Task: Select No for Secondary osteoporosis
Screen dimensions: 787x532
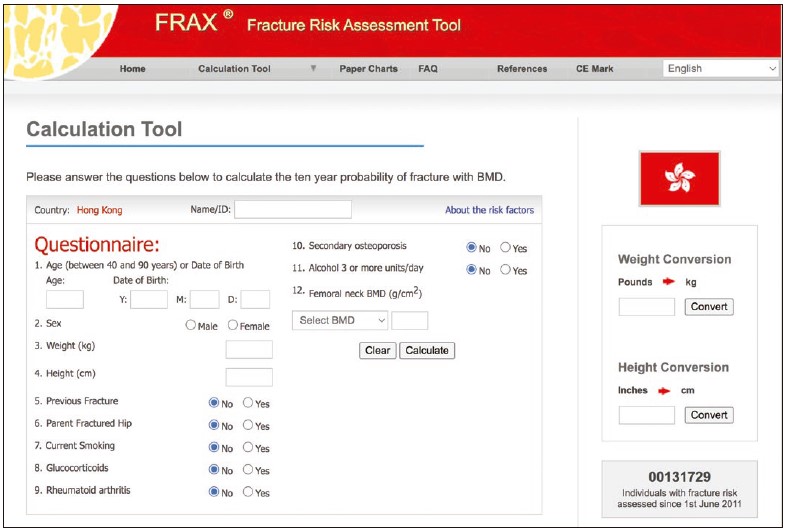Action: 471,247
